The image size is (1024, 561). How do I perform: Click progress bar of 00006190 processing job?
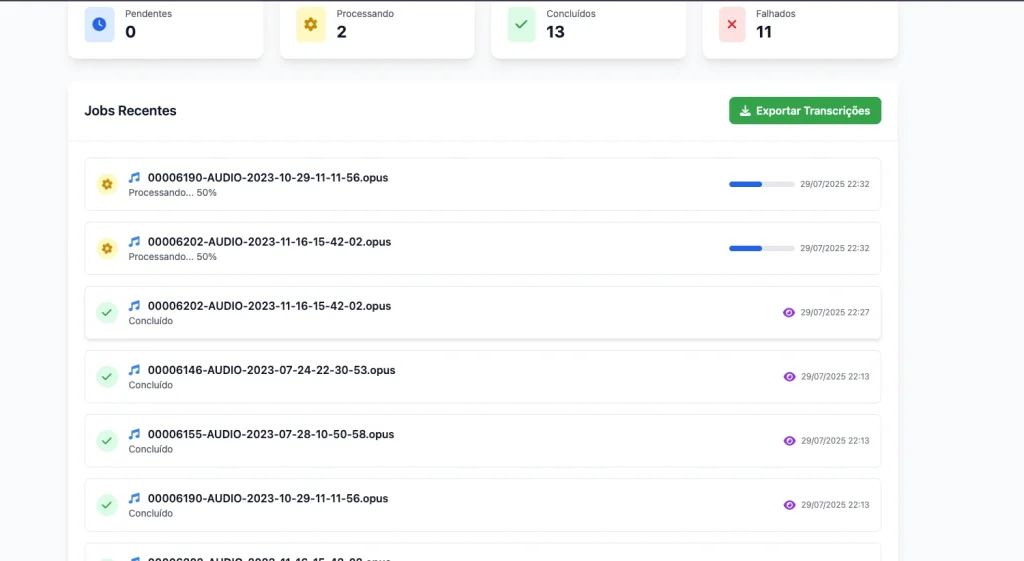[x=761, y=184]
